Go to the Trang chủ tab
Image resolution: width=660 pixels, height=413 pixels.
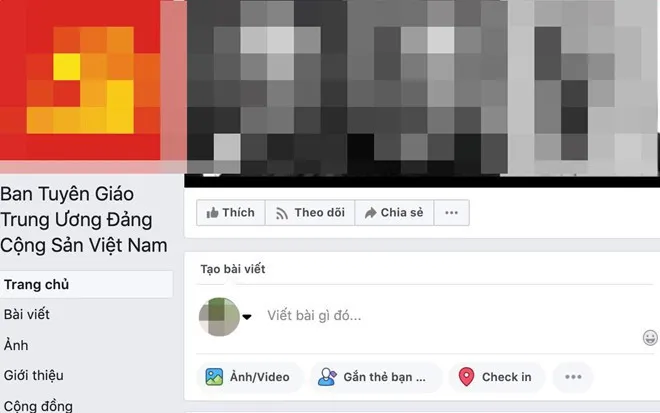tap(86, 285)
